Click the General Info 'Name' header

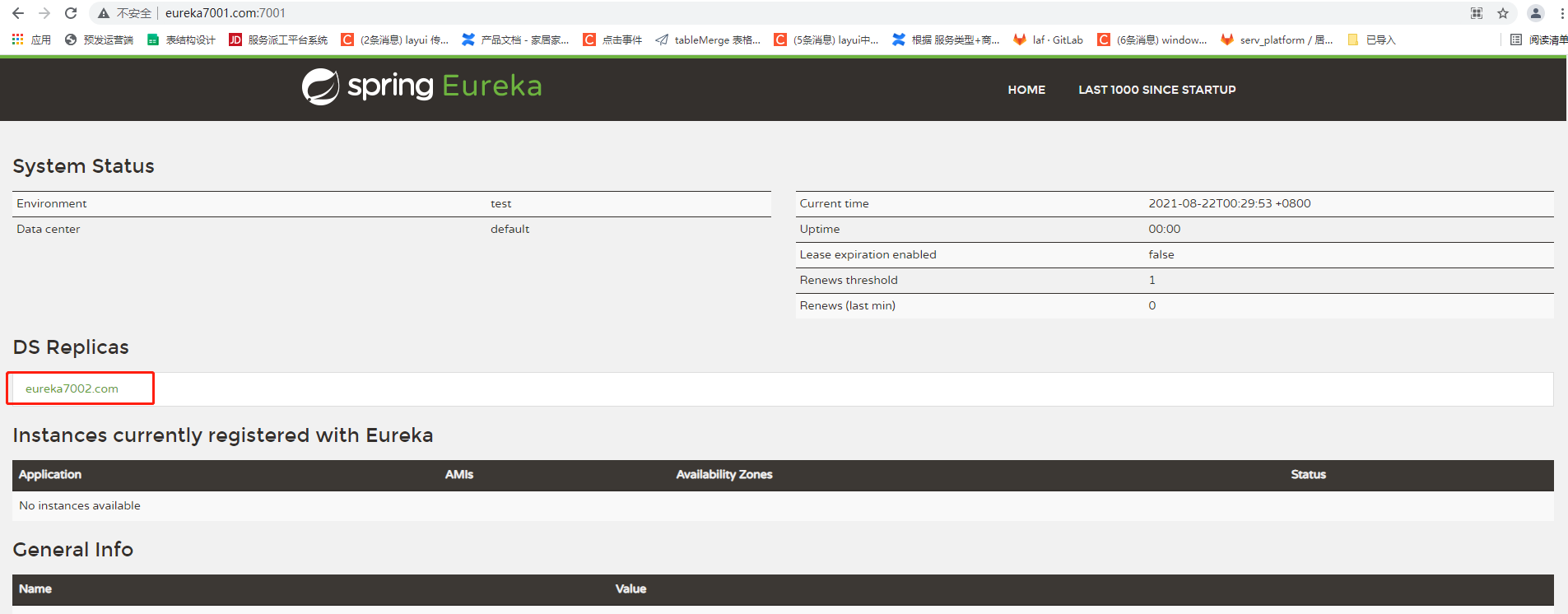click(x=35, y=588)
